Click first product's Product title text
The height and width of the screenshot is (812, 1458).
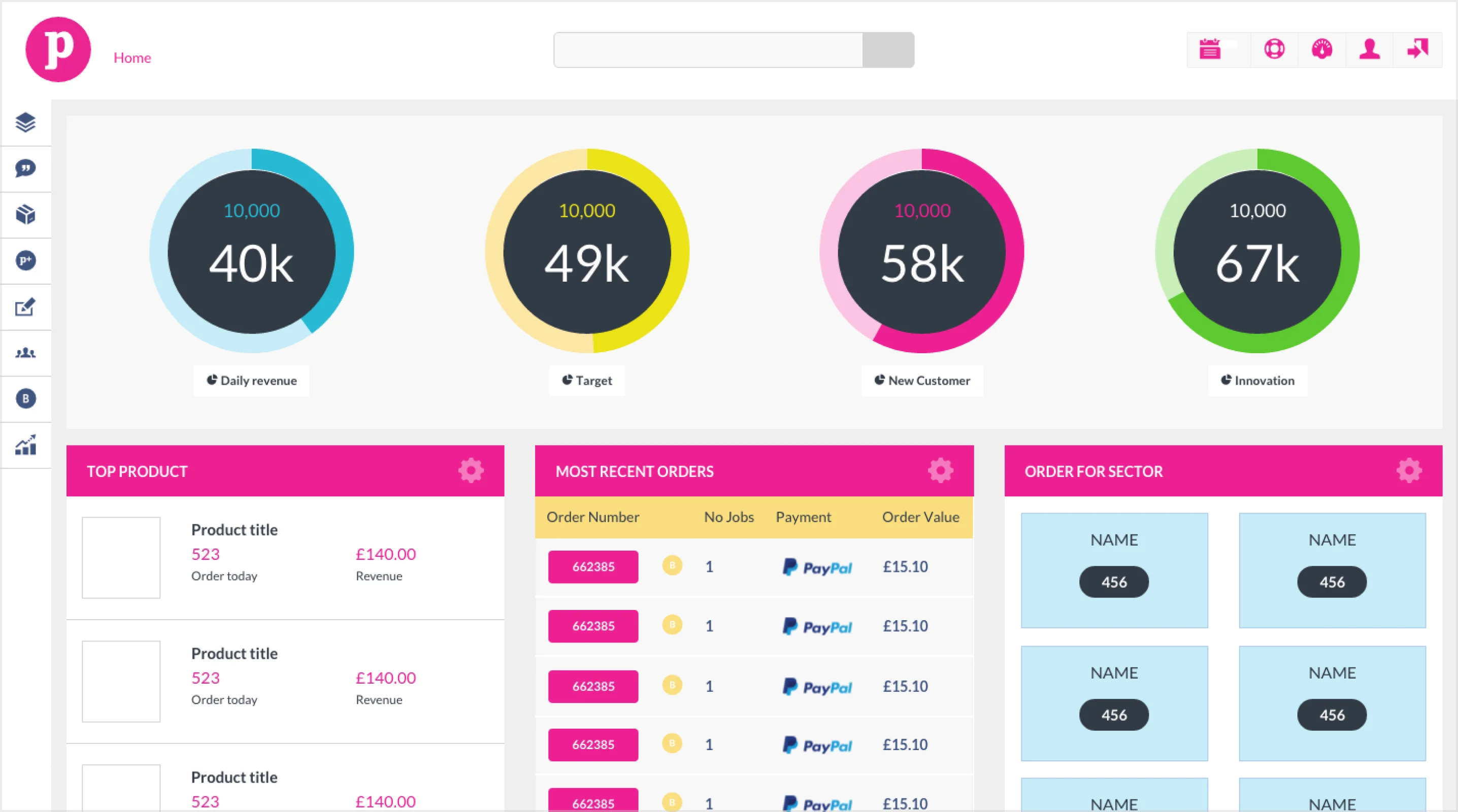(235, 530)
